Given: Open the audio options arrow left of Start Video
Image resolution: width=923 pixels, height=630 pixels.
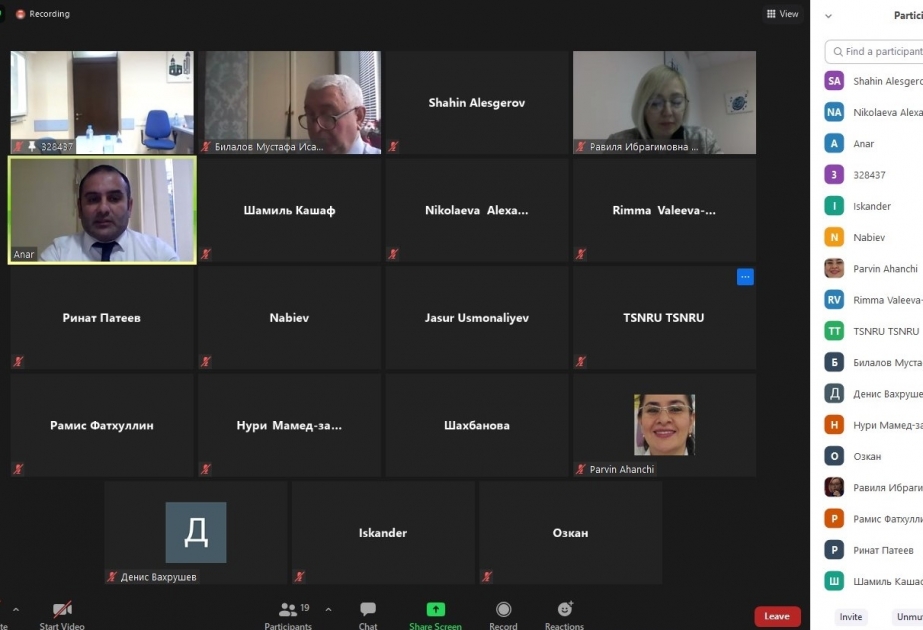Looking at the screenshot, I should pyautogui.click(x=16, y=609).
